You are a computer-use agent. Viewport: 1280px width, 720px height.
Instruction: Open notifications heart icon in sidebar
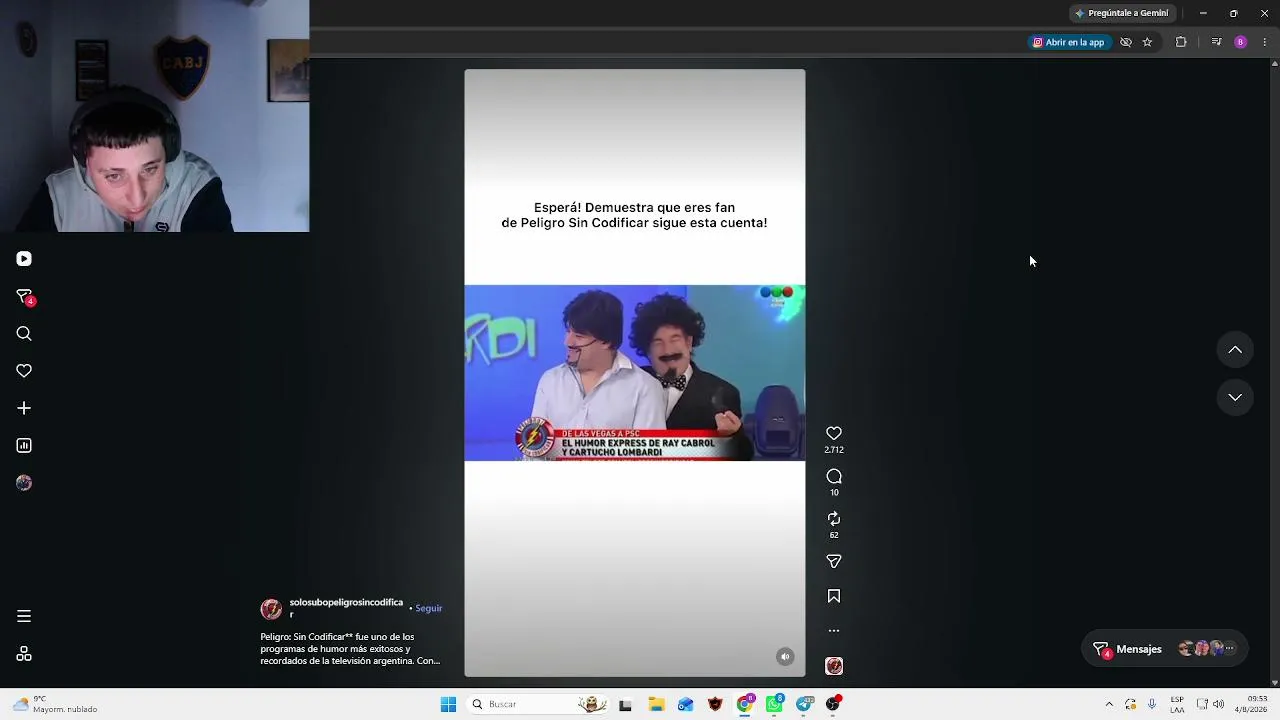coord(24,371)
